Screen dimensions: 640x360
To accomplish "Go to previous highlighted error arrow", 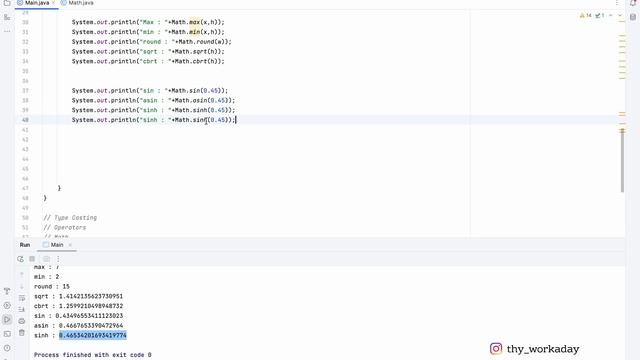I will [611, 16].
